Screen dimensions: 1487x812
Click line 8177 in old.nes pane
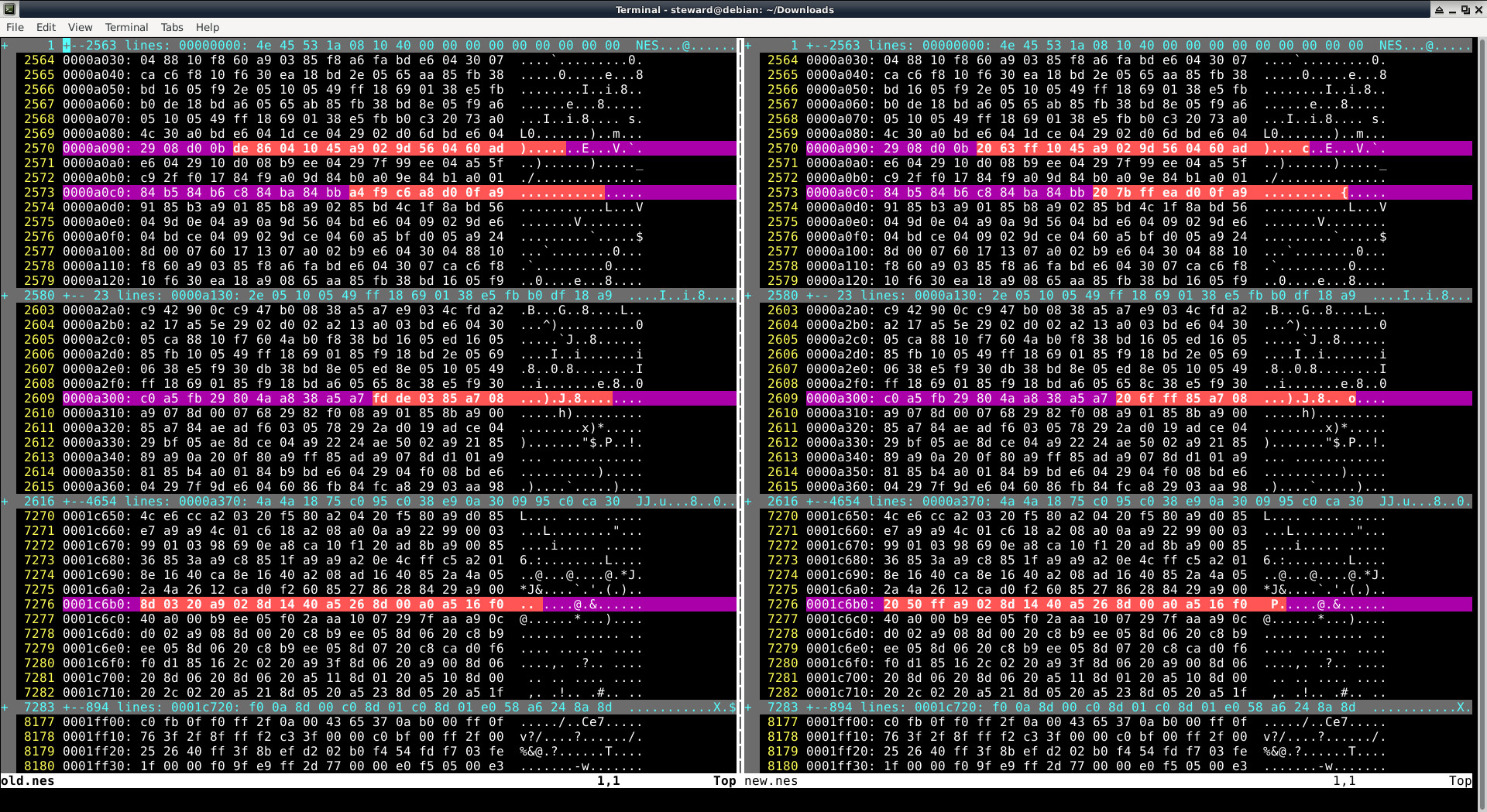coord(369,722)
